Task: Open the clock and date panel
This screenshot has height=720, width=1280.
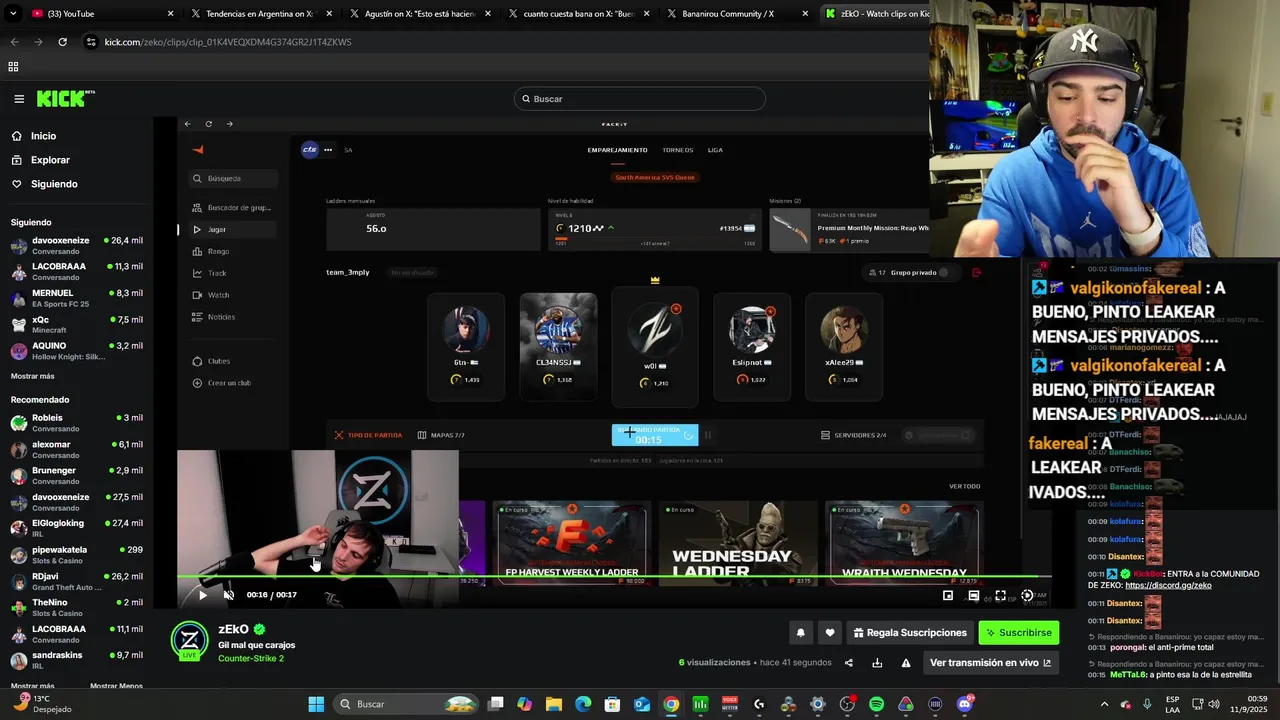Action: pos(1249,704)
